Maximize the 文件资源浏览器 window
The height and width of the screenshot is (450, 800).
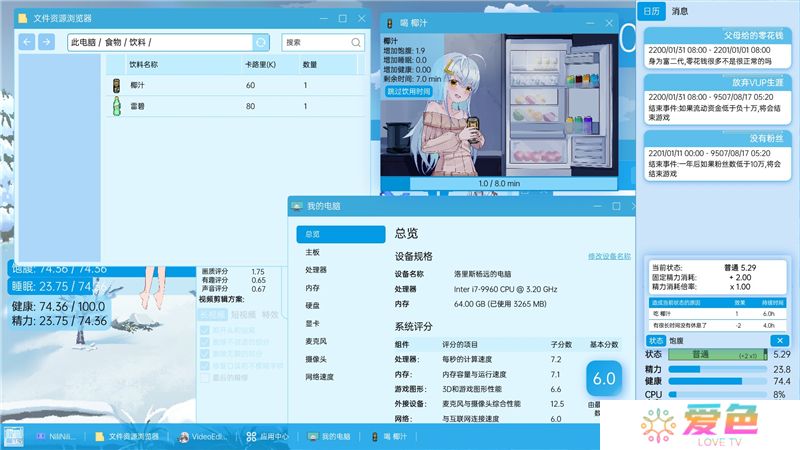pos(342,18)
